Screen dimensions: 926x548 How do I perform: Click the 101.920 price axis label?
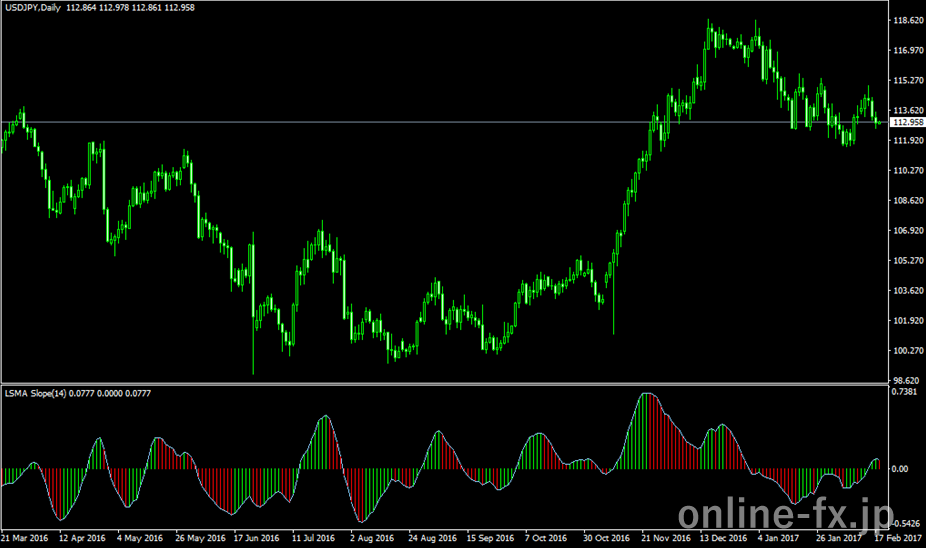(908, 321)
